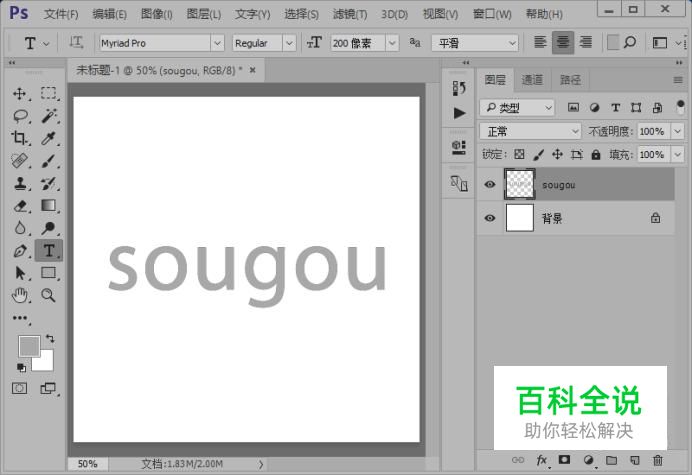The height and width of the screenshot is (475, 692).
Task: Select the Brush tool
Action: click(49, 161)
